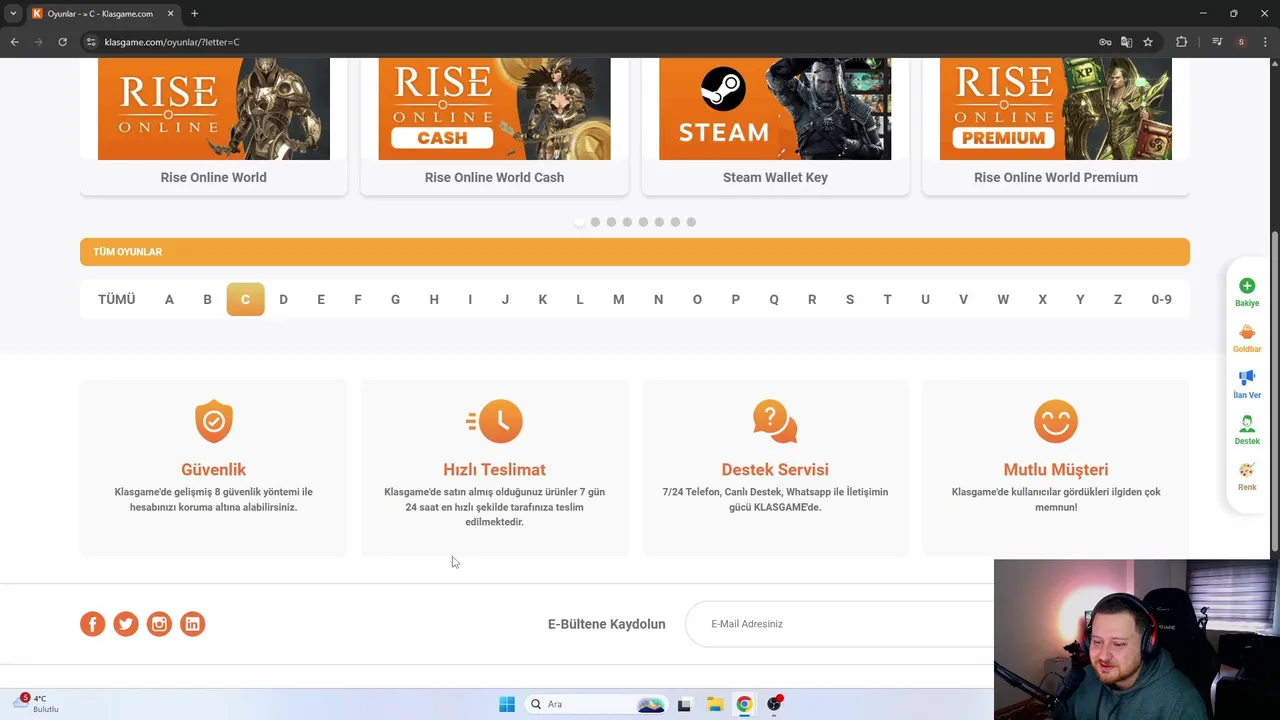The image size is (1280, 720).
Task: Open the browser extensions puzzle icon
Action: (1181, 42)
